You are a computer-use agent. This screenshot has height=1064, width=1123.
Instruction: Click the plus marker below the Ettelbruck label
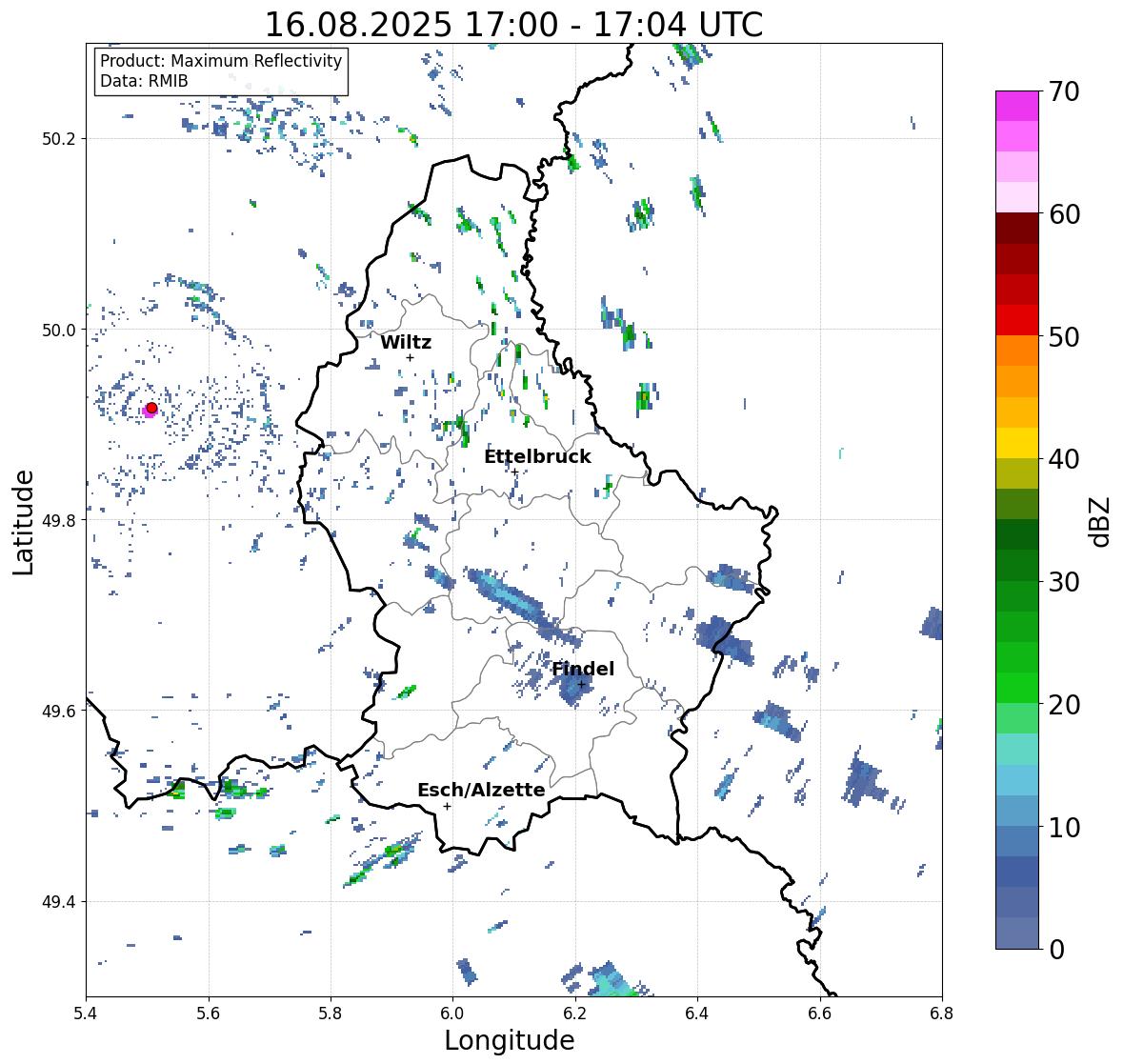pos(514,472)
